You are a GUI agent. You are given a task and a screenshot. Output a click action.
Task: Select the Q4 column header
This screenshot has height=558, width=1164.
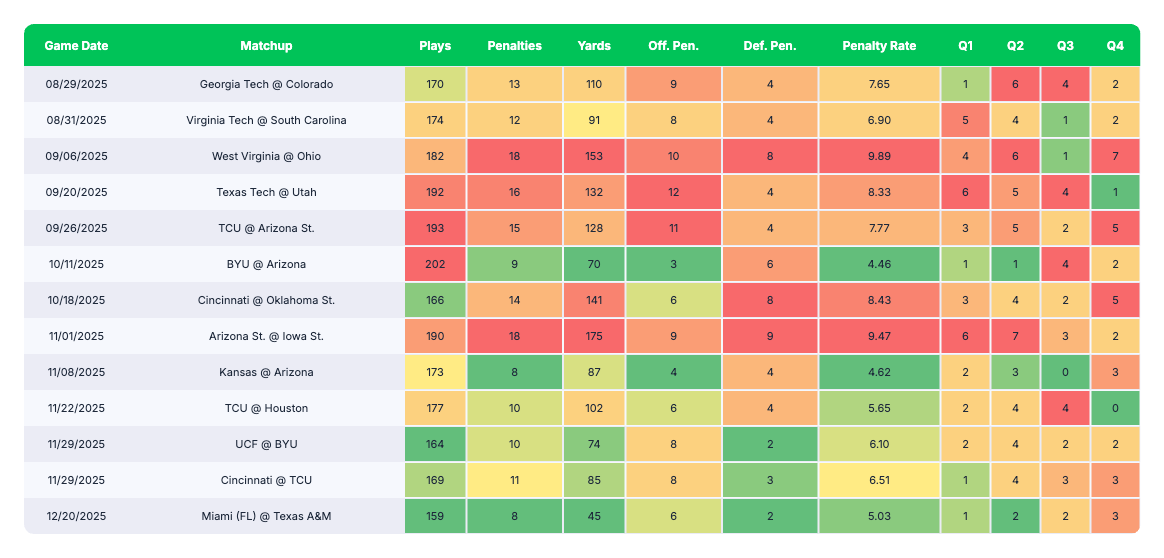pyautogui.click(x=1115, y=46)
